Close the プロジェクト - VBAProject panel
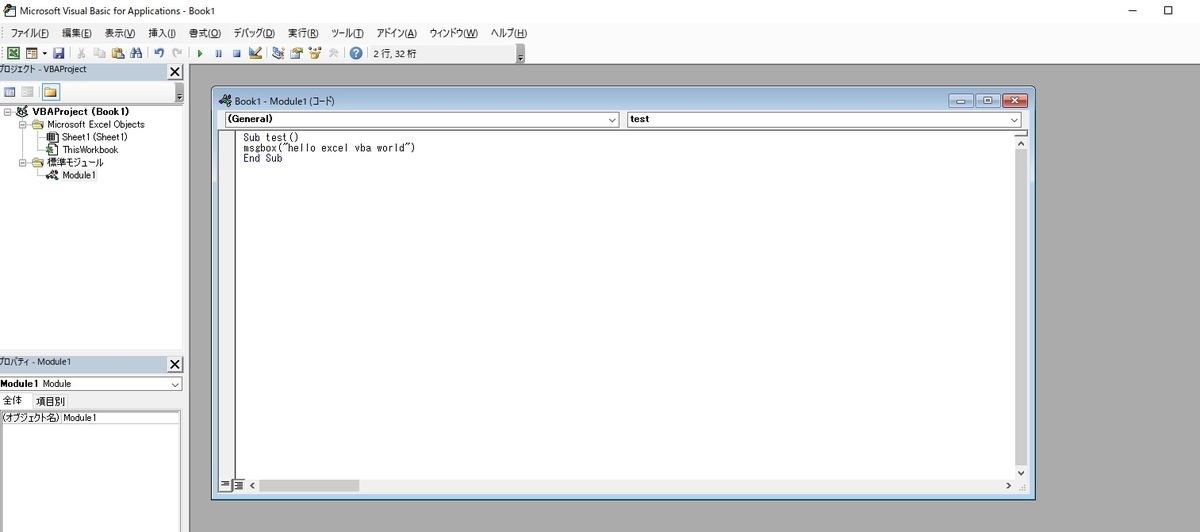 pos(175,72)
